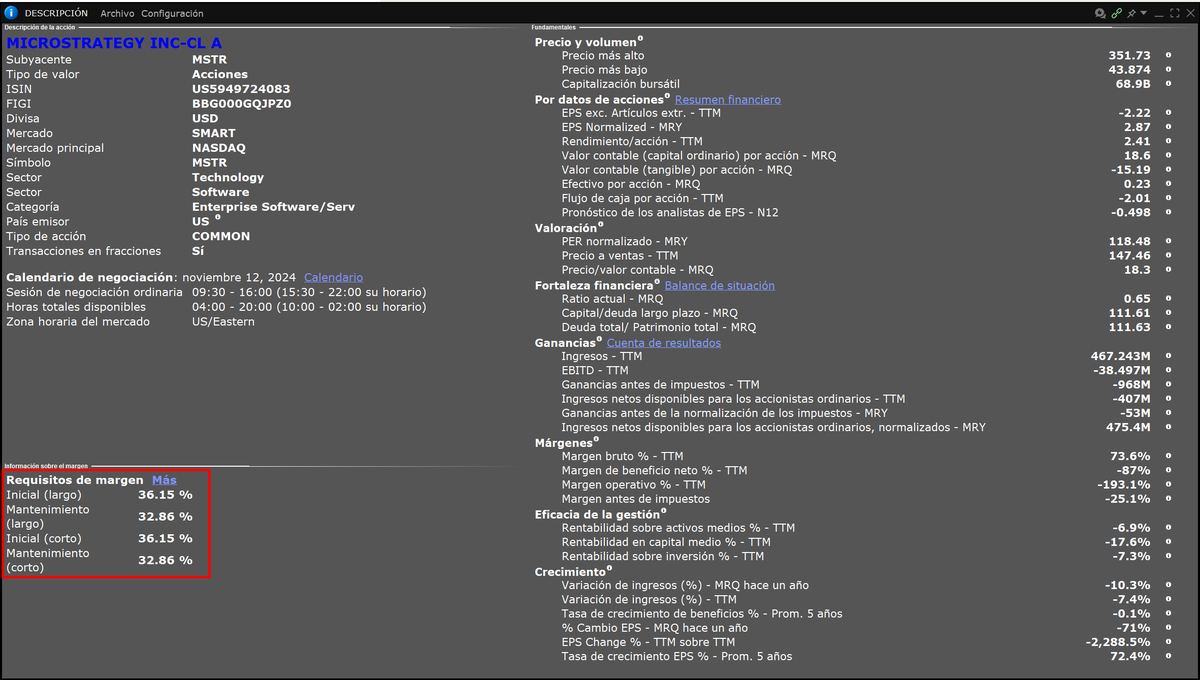This screenshot has height=680, width=1200.
Task: Click info superscript next to Valoración heading
Action: 600,225
